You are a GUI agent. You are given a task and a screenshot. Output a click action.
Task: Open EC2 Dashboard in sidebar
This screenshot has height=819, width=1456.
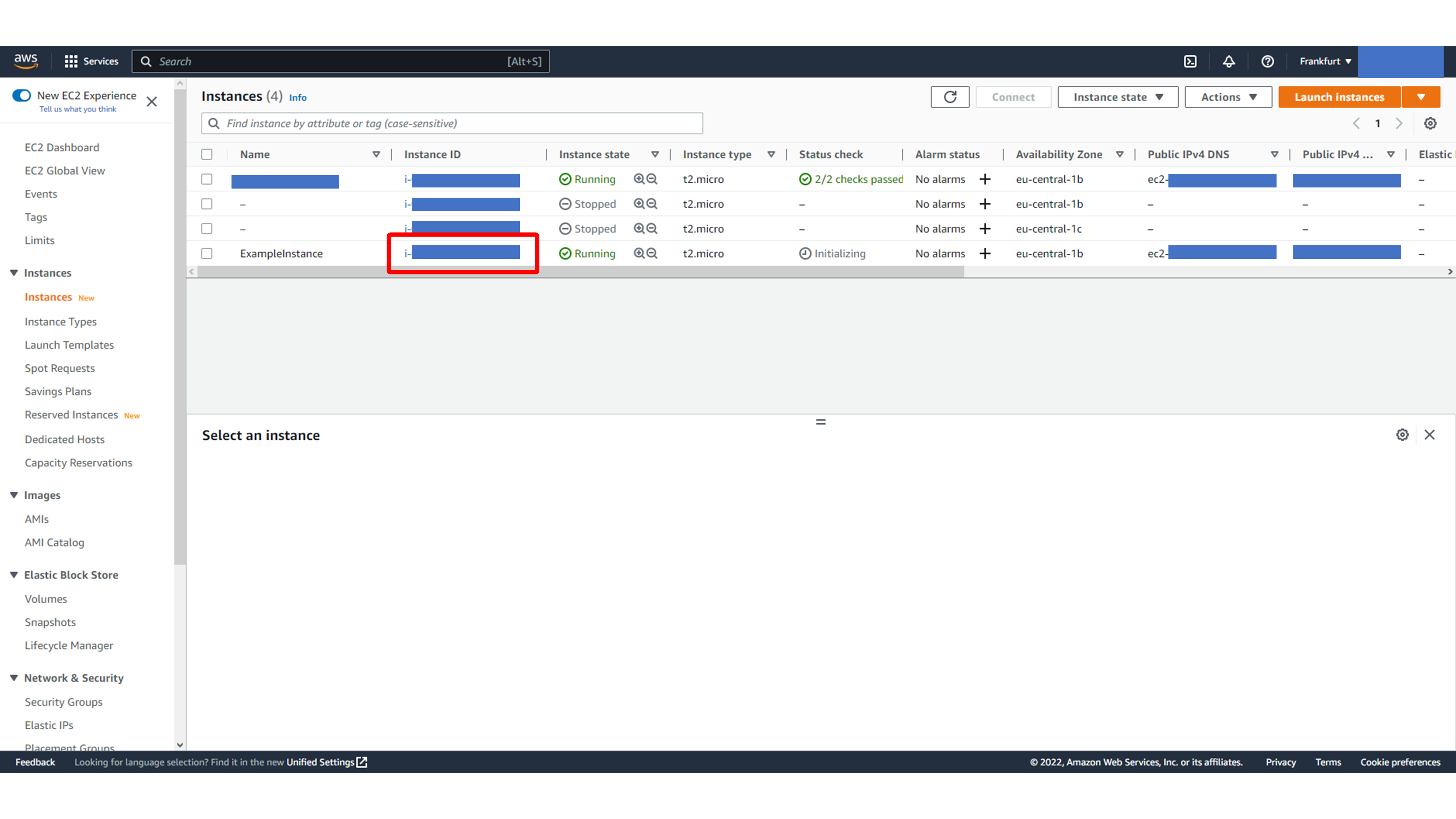pos(62,147)
